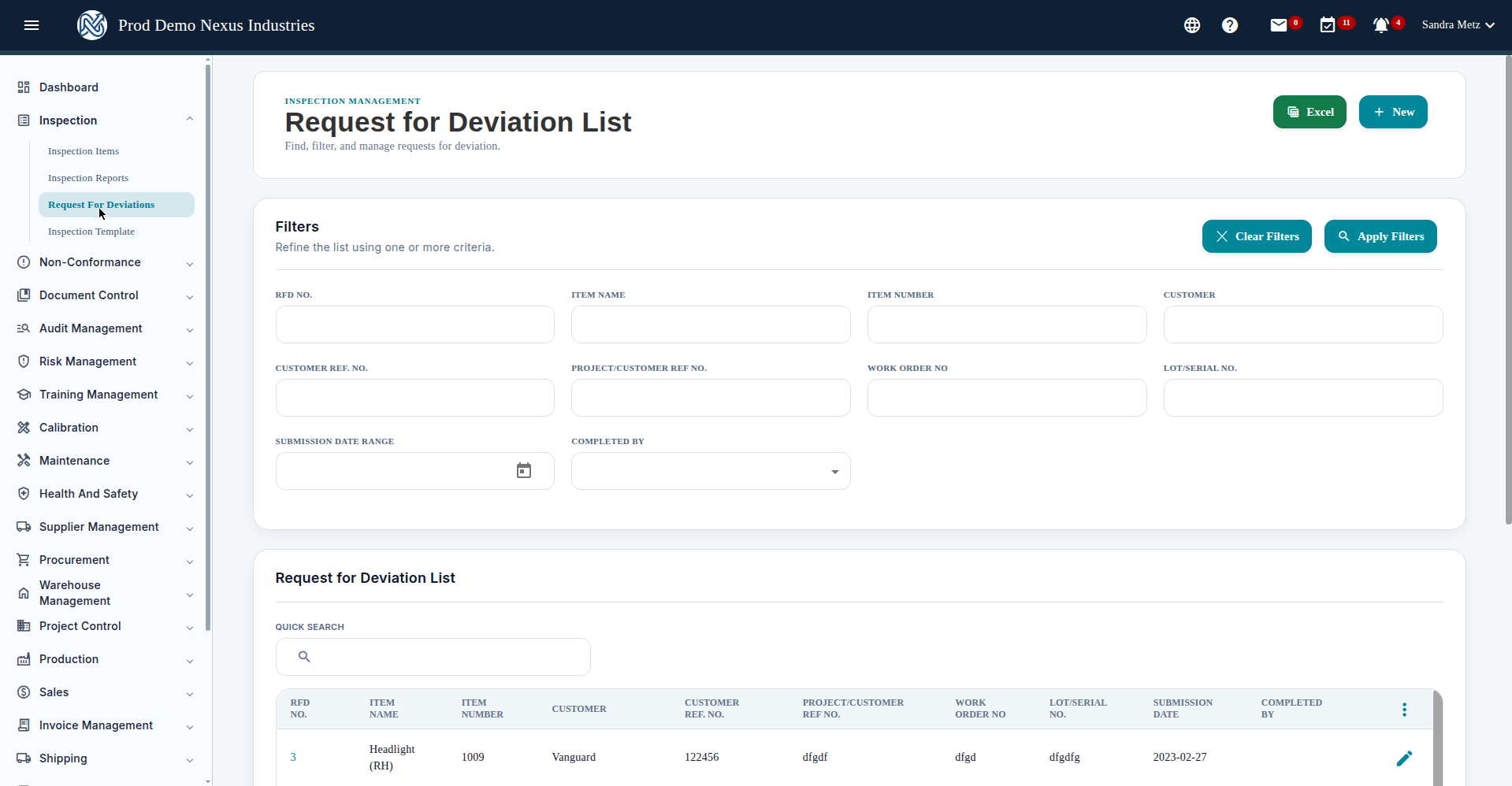
Task: Open Inspection Reports submenu entry
Action: [88, 178]
